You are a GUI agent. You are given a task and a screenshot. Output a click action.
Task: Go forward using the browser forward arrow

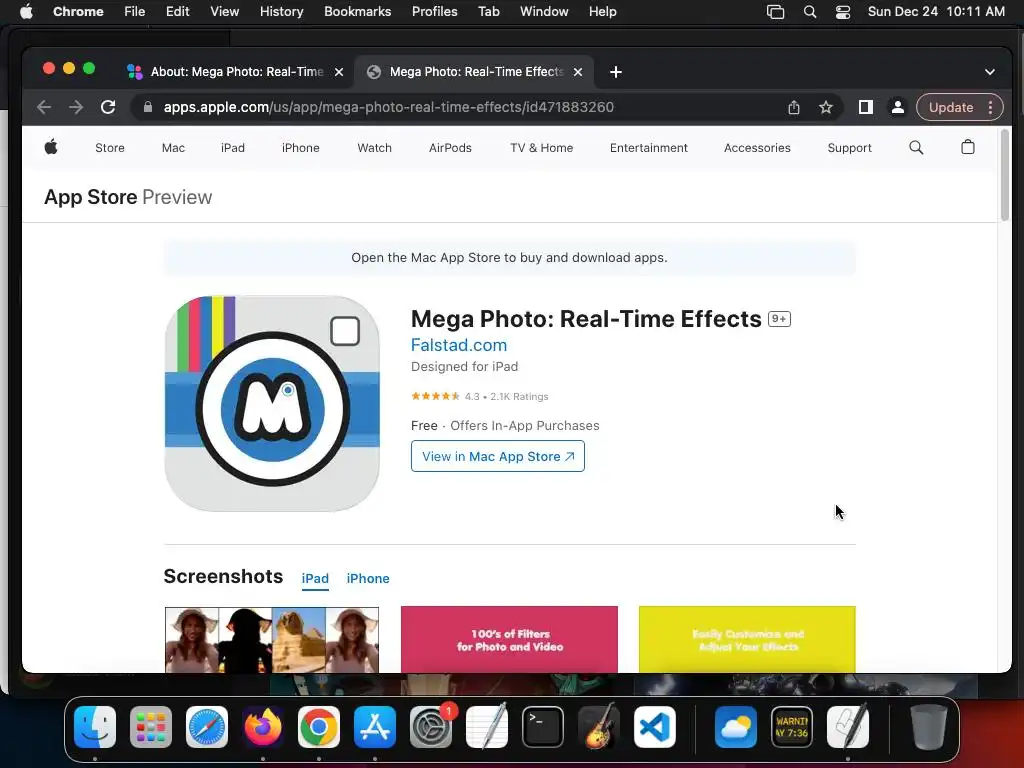[x=76, y=107]
